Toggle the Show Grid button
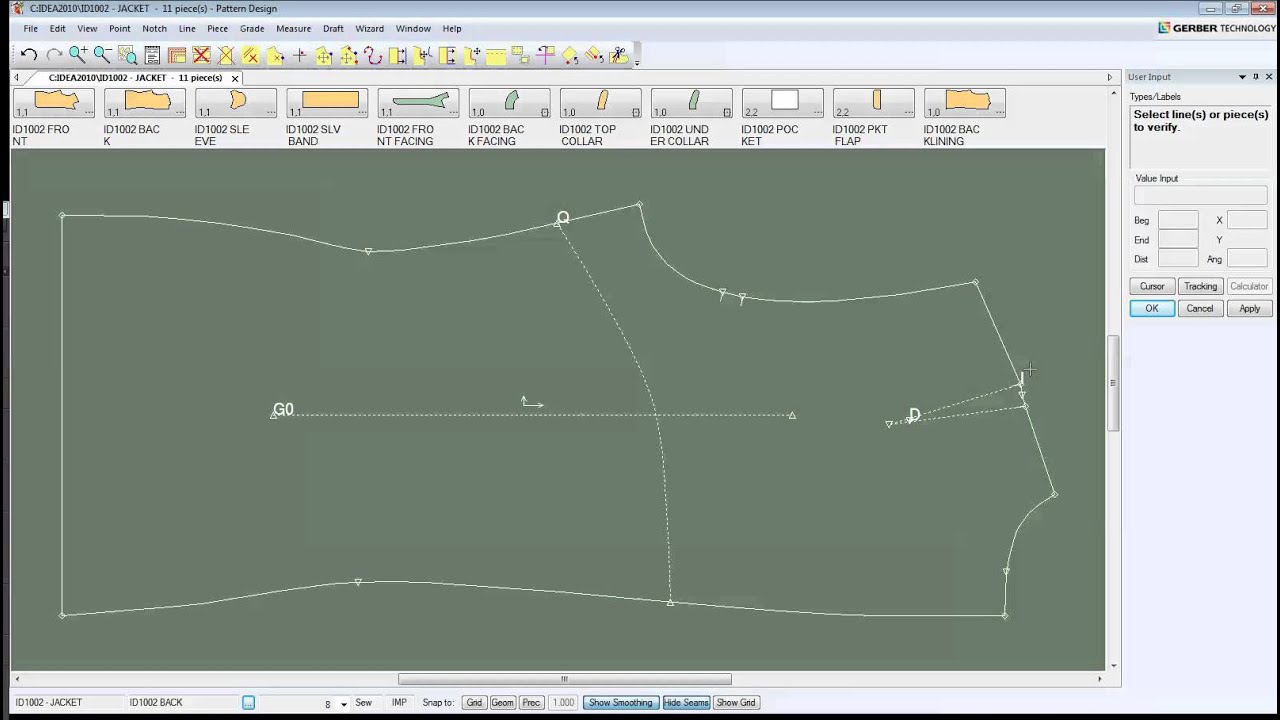Screen dimensions: 1280x720 pyautogui.click(x=736, y=703)
